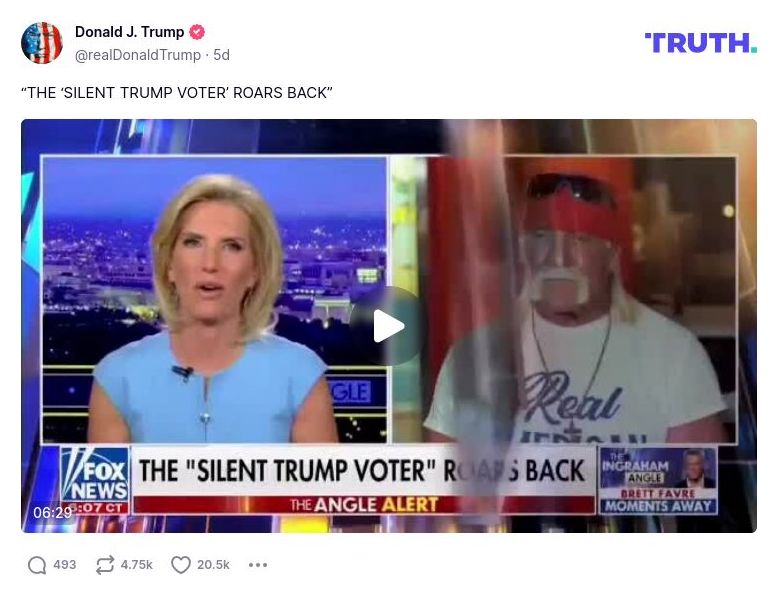The height and width of the screenshot is (595, 778).
Task: Open the Donald J. Trump profile name
Action: 130,32
